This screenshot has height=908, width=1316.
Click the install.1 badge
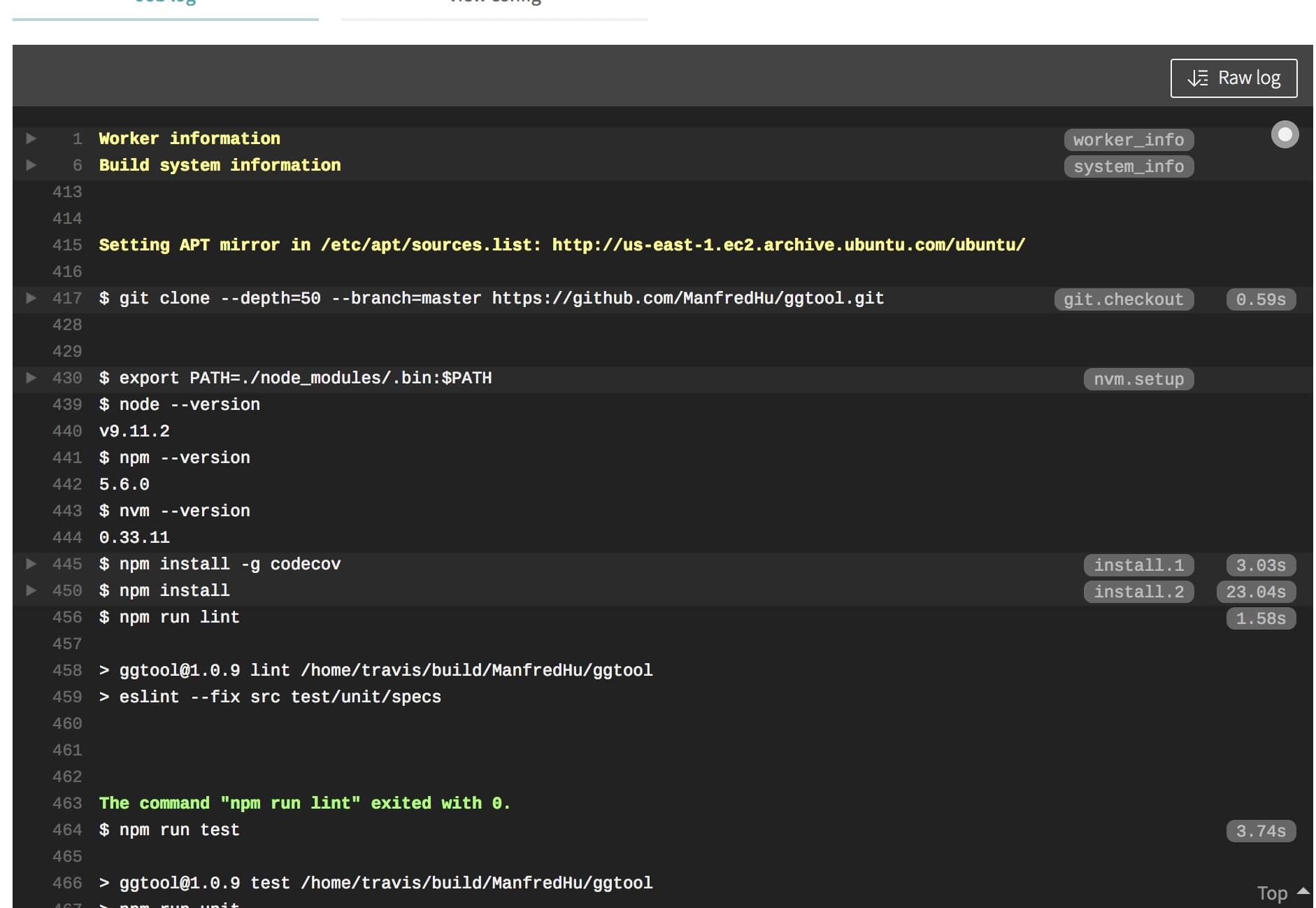tap(1138, 565)
